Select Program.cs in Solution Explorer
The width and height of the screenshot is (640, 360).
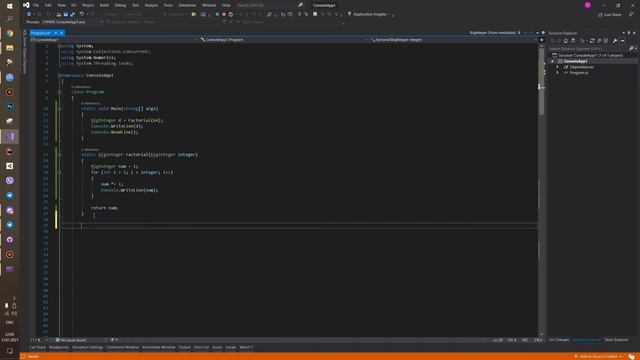579,73
